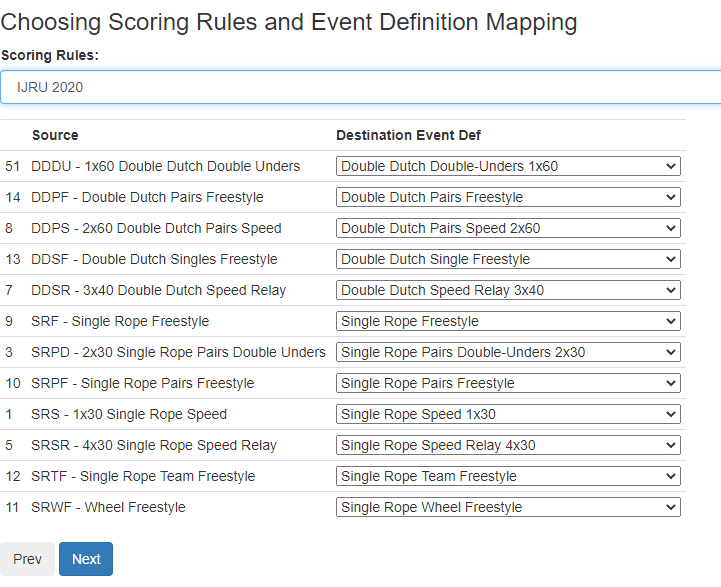Open the Single Rope Speed 1x30 dropdown
The image size is (721, 587).
508,415
